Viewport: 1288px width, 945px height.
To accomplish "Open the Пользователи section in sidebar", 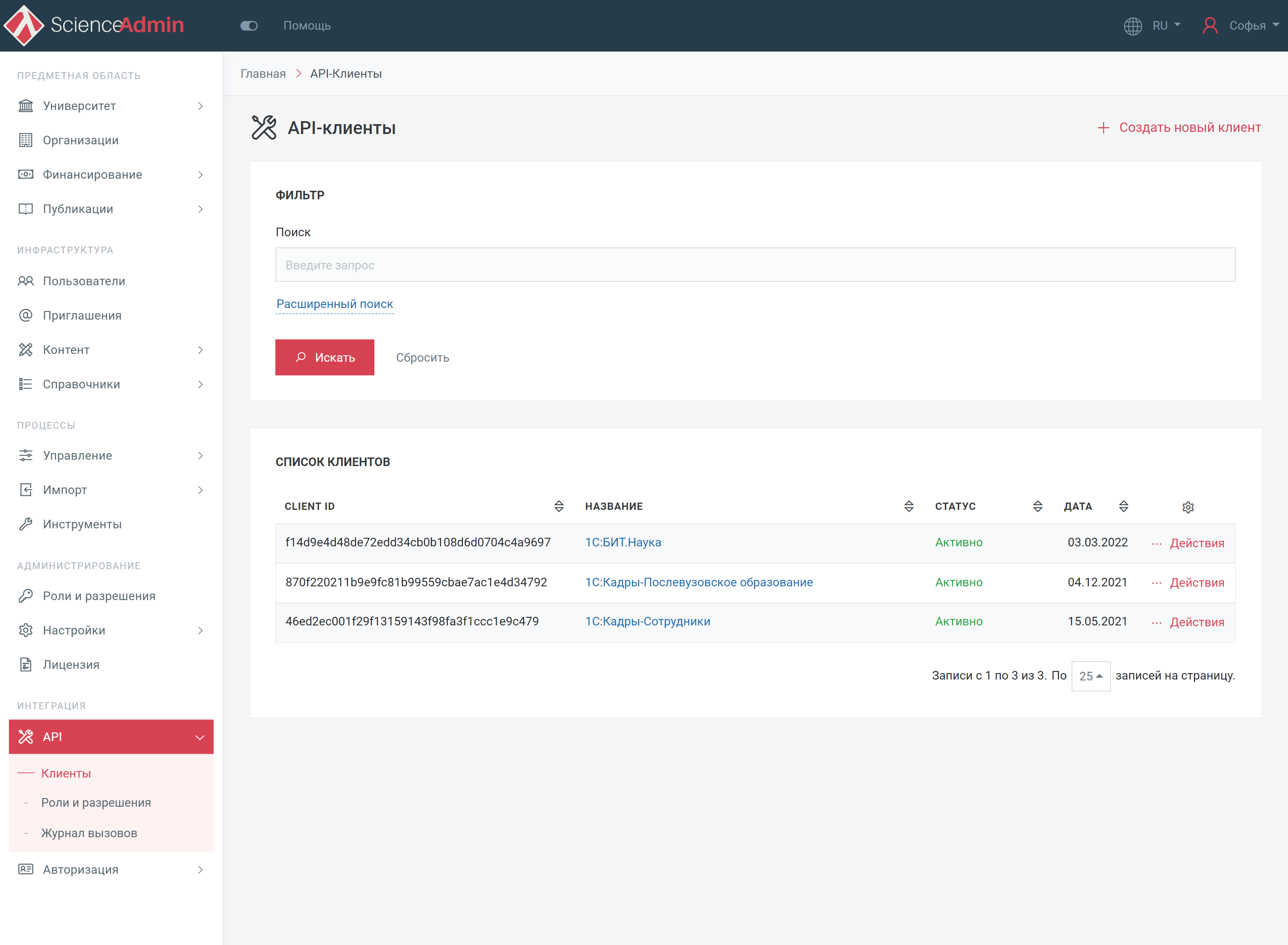I will pyautogui.click(x=83, y=281).
